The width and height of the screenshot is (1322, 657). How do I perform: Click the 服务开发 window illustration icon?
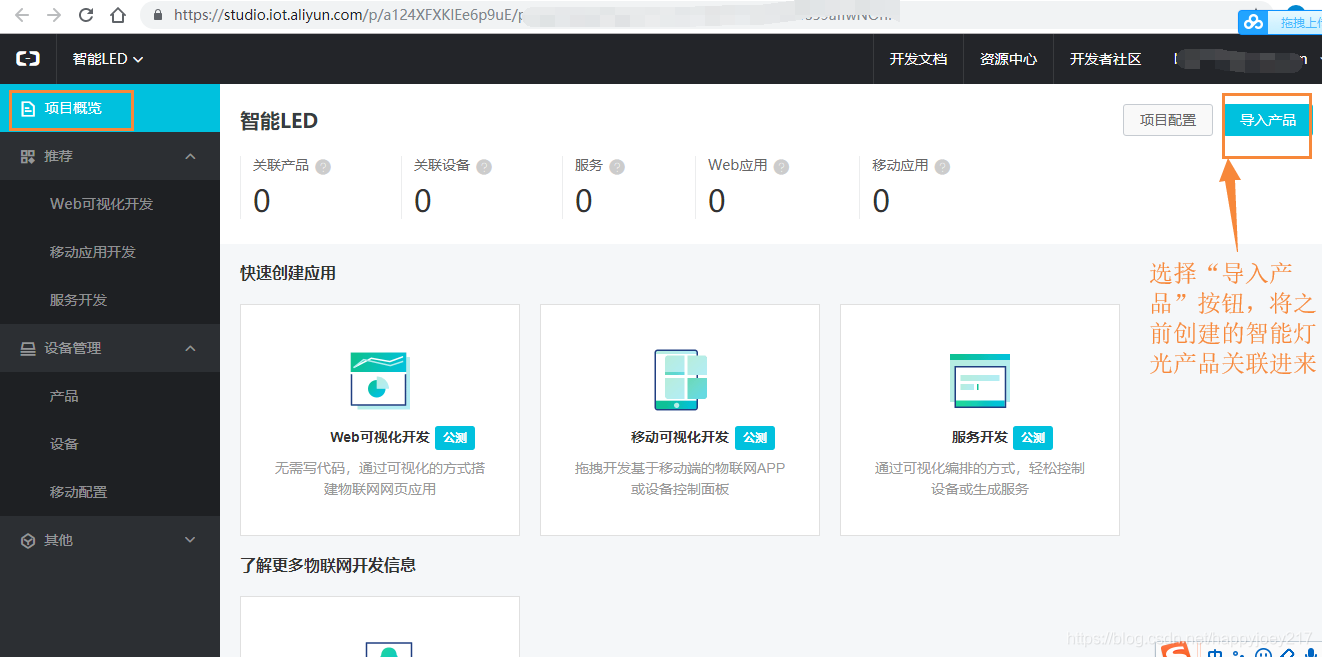(x=980, y=380)
